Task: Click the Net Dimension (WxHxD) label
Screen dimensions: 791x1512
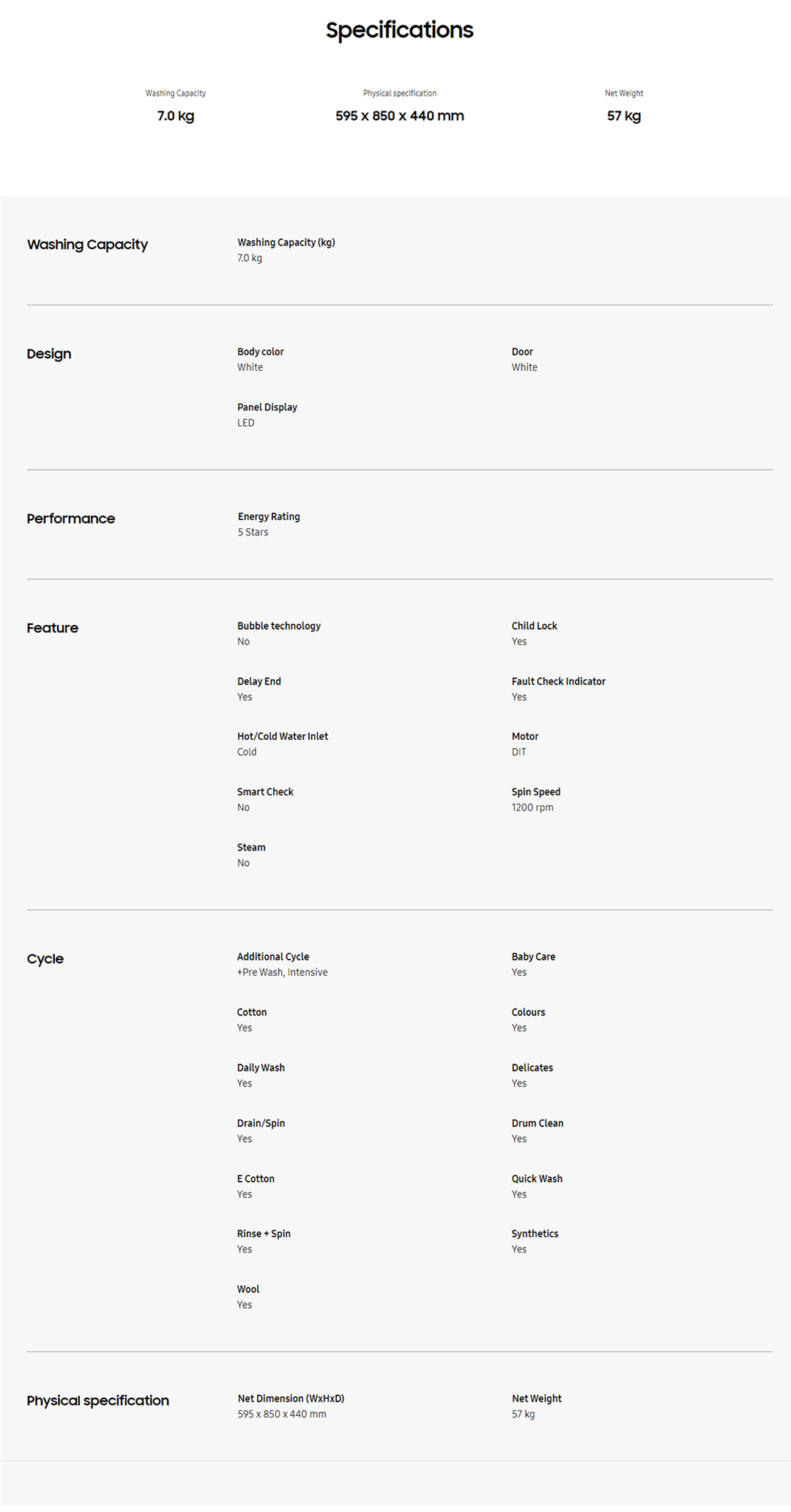Action: point(291,1398)
